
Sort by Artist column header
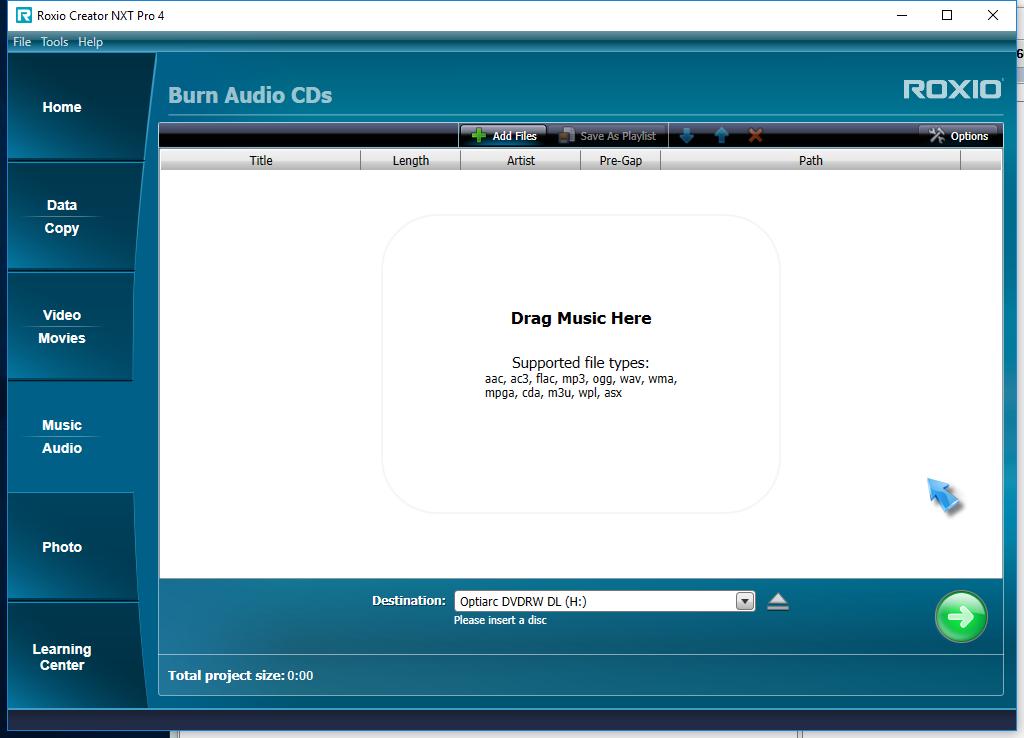(x=520, y=160)
